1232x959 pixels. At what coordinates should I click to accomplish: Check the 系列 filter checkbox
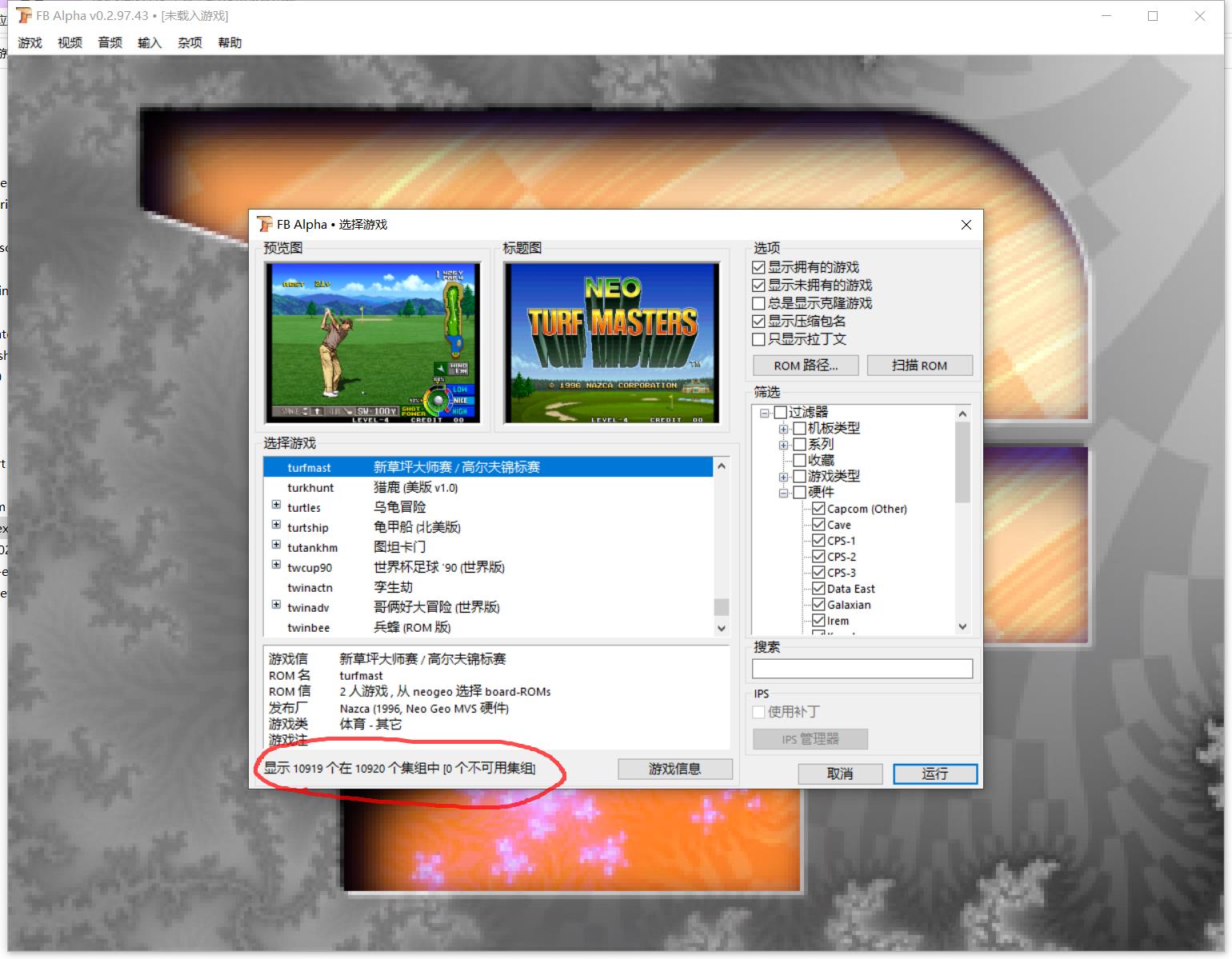point(799,445)
